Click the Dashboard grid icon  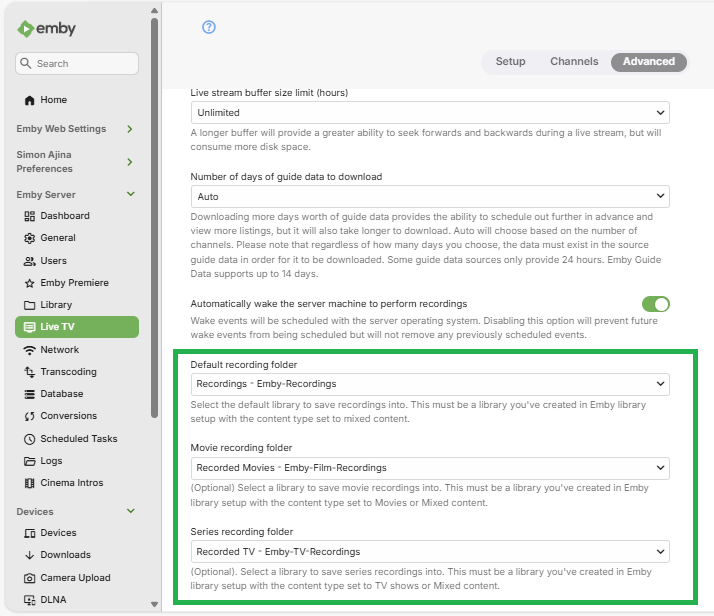(30, 216)
